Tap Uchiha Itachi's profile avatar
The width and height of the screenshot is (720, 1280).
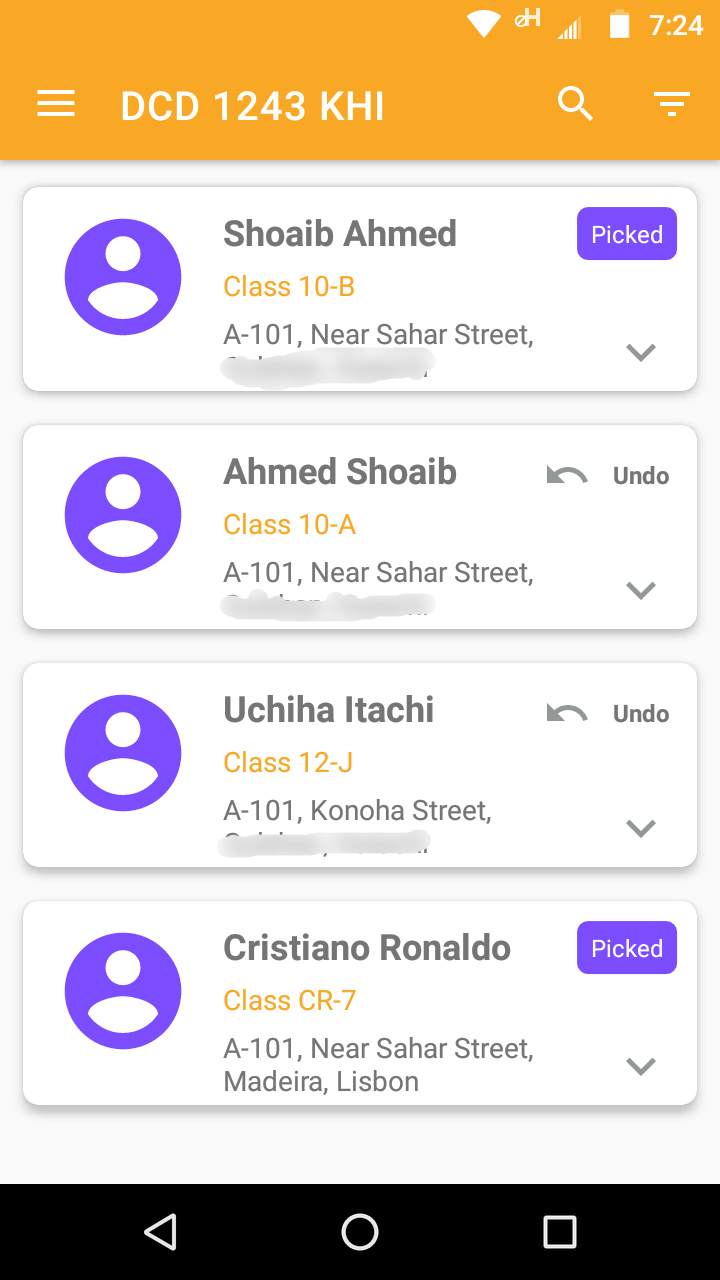[123, 753]
